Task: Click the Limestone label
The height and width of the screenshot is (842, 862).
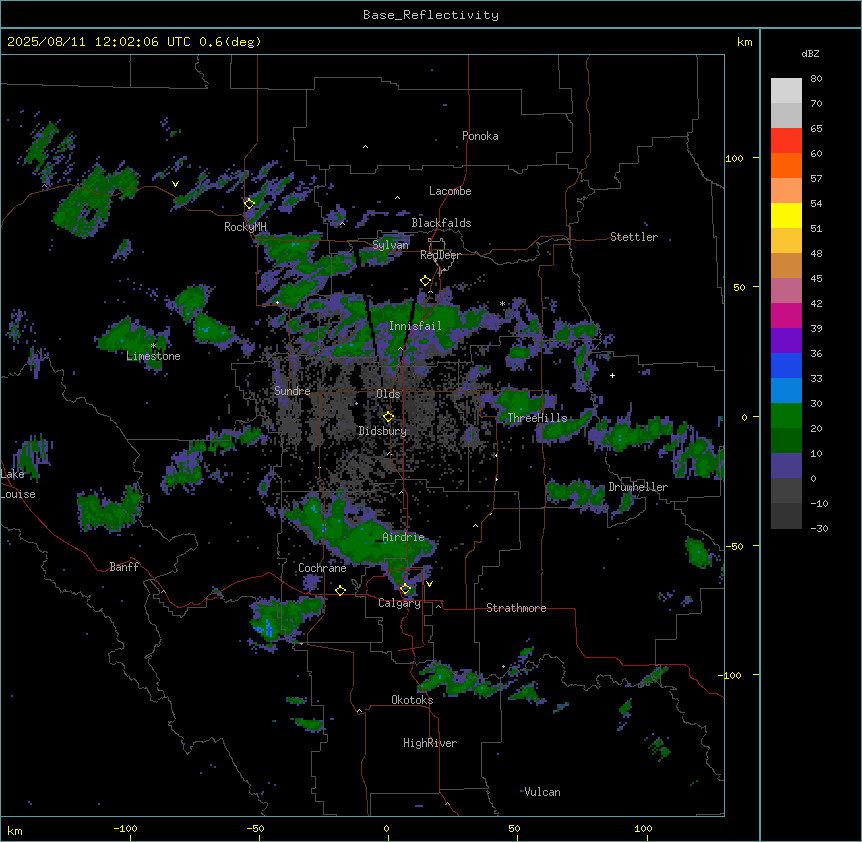Action: [153, 356]
